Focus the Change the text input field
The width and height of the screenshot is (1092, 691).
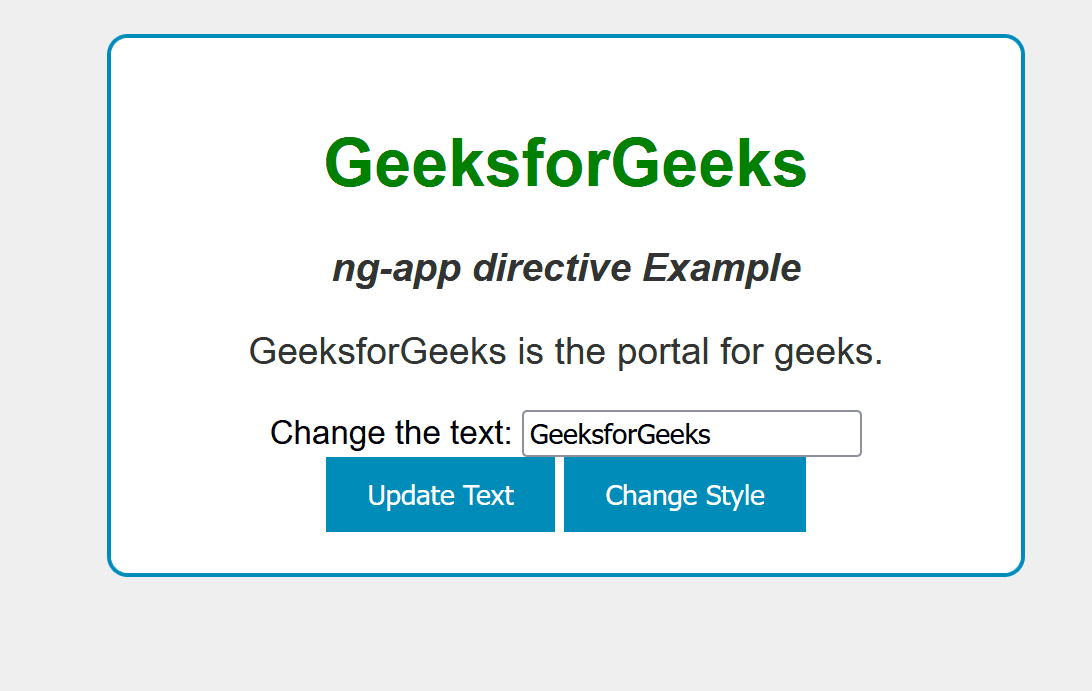(x=691, y=434)
